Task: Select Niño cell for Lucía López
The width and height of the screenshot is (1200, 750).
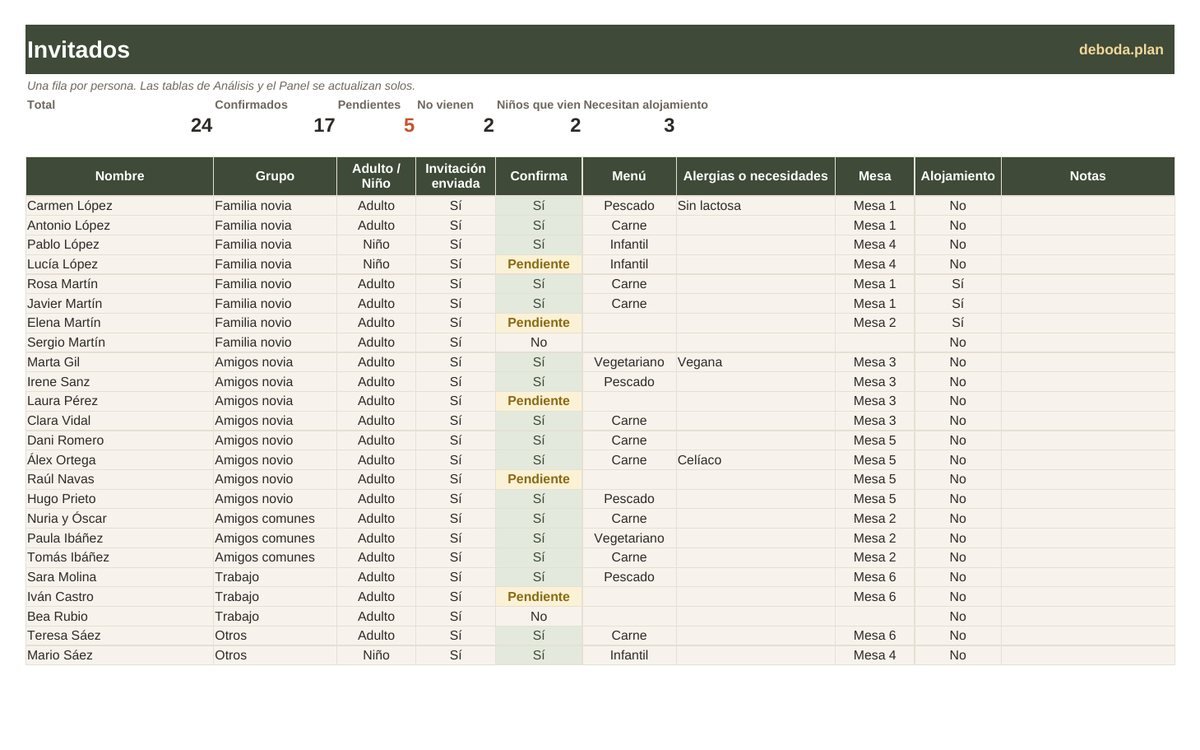Action: pos(376,264)
